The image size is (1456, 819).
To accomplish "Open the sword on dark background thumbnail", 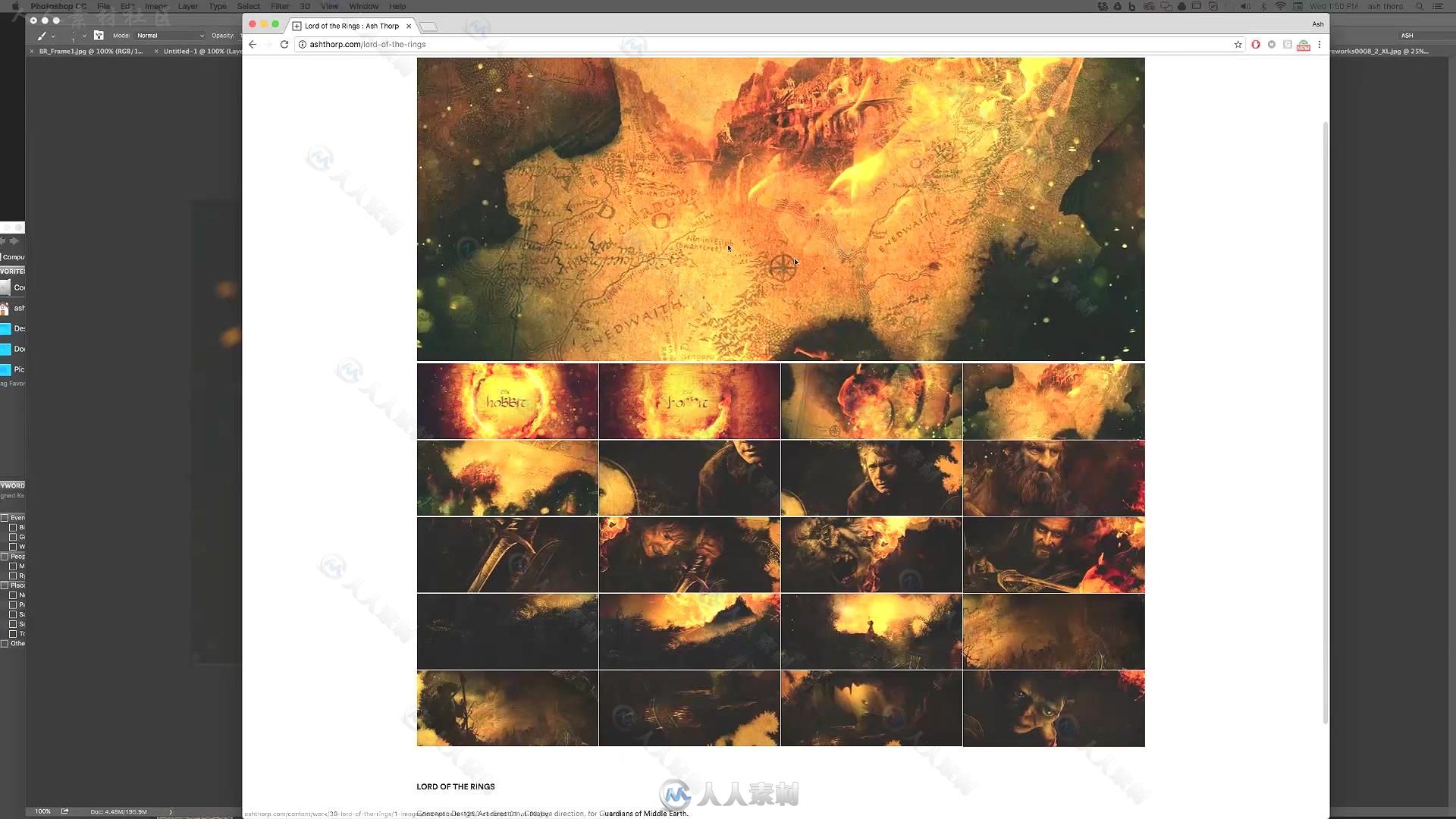I will [x=507, y=555].
